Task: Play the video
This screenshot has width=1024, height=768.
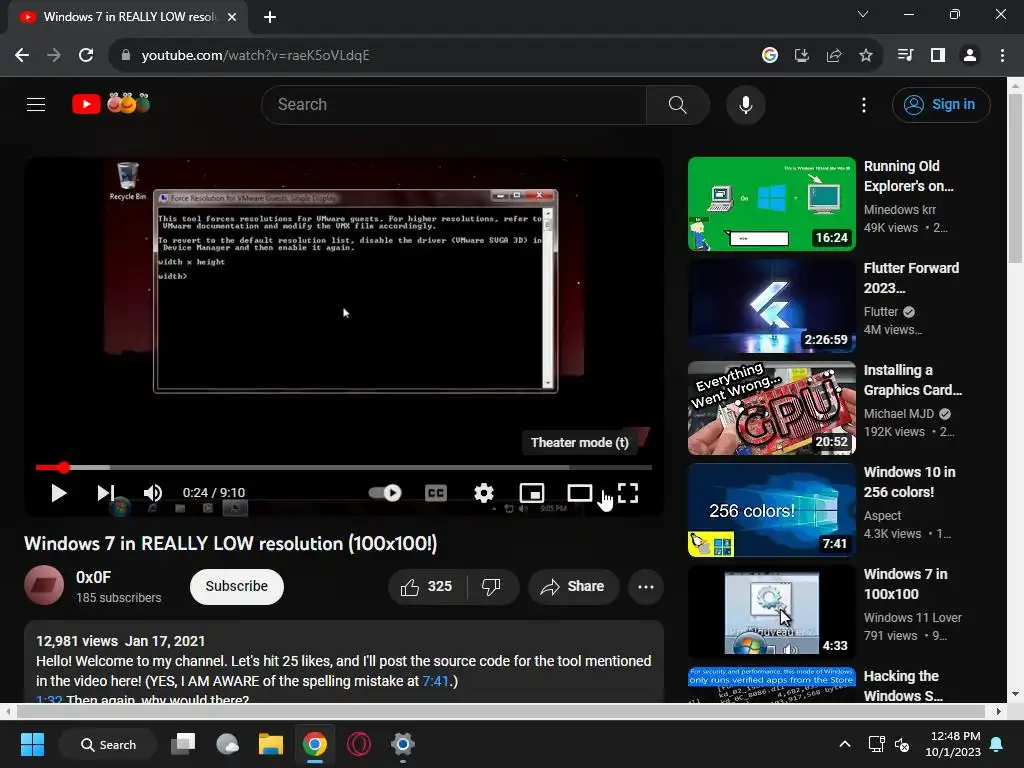Action: (x=59, y=493)
